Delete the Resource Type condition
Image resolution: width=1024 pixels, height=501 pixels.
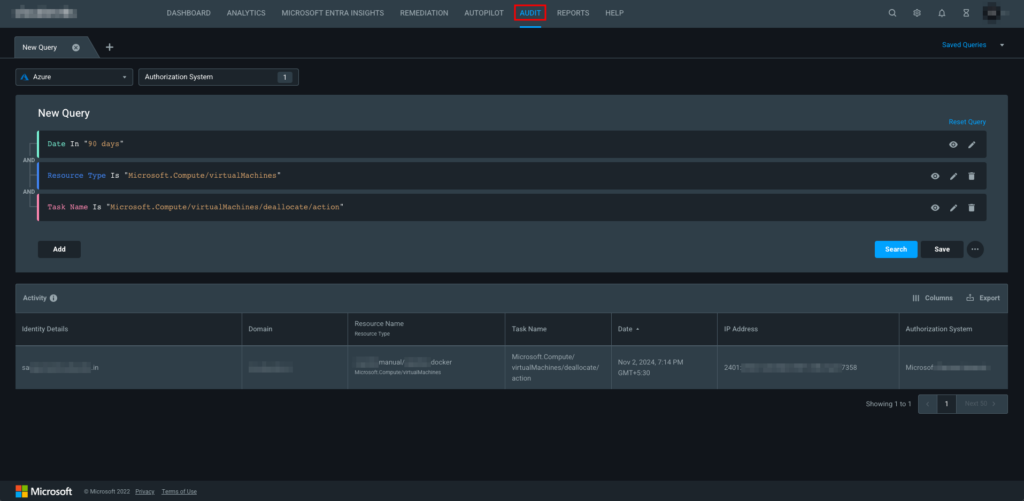(x=972, y=176)
